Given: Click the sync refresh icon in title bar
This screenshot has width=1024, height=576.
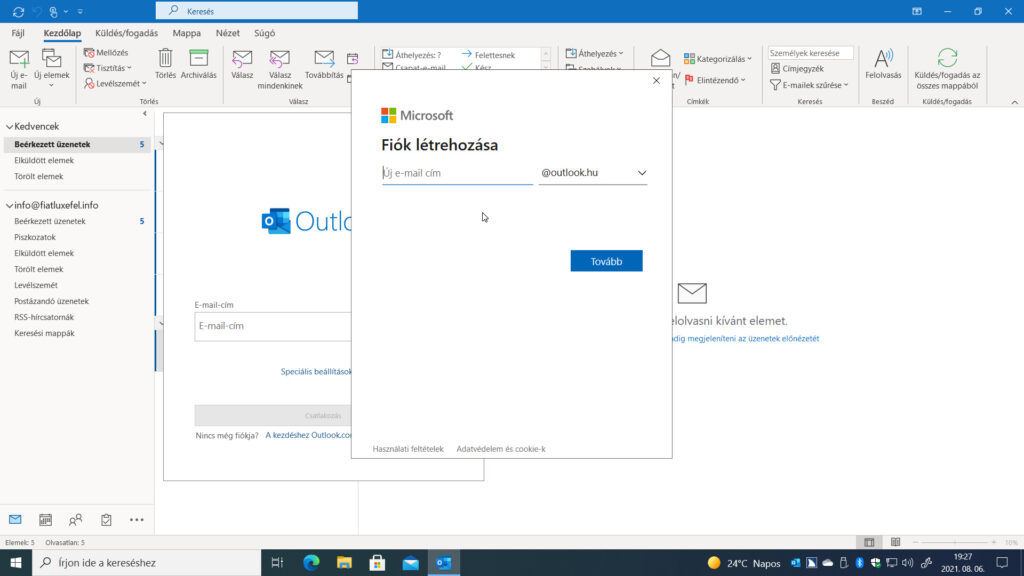Looking at the screenshot, I should [18, 11].
